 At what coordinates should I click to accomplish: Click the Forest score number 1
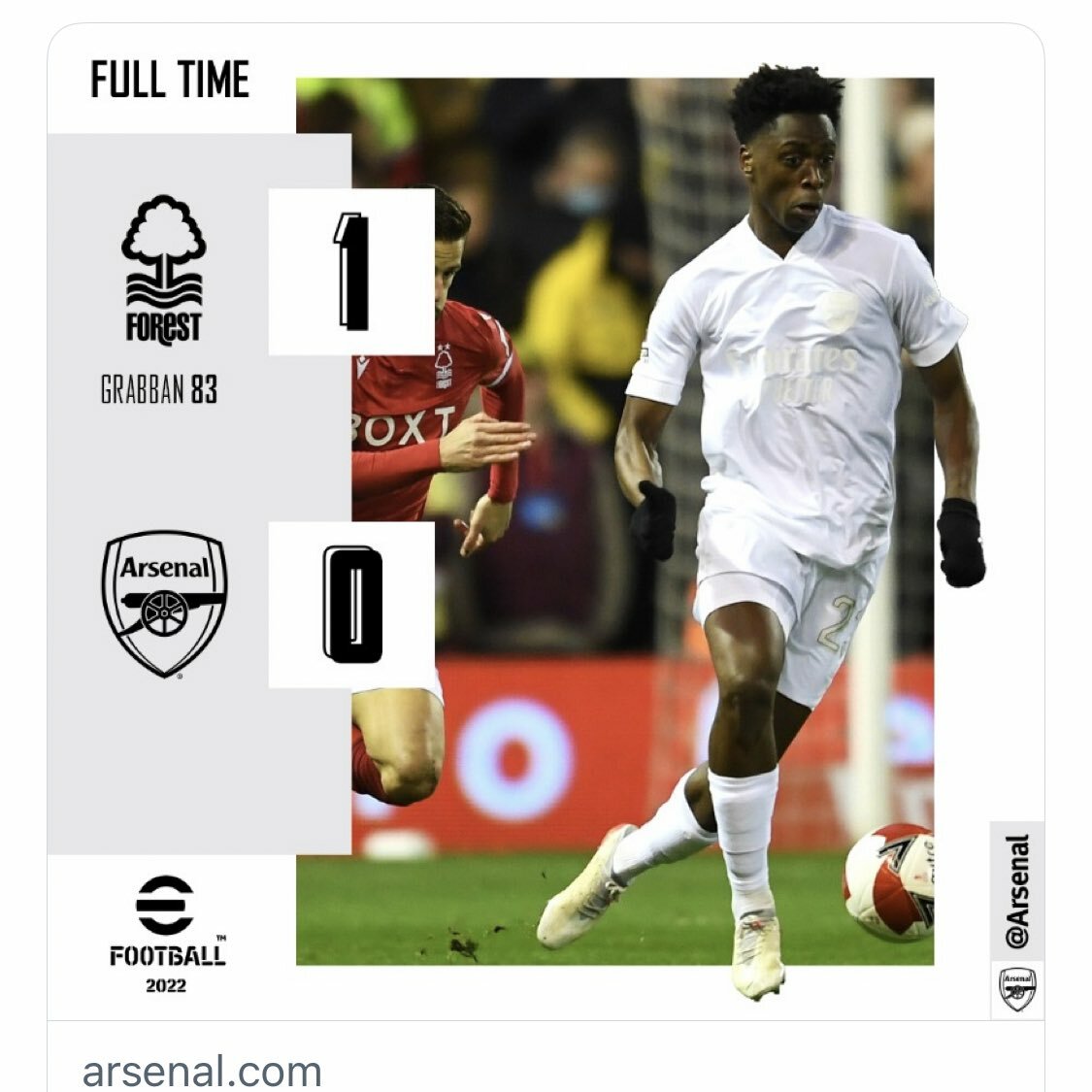351,271
